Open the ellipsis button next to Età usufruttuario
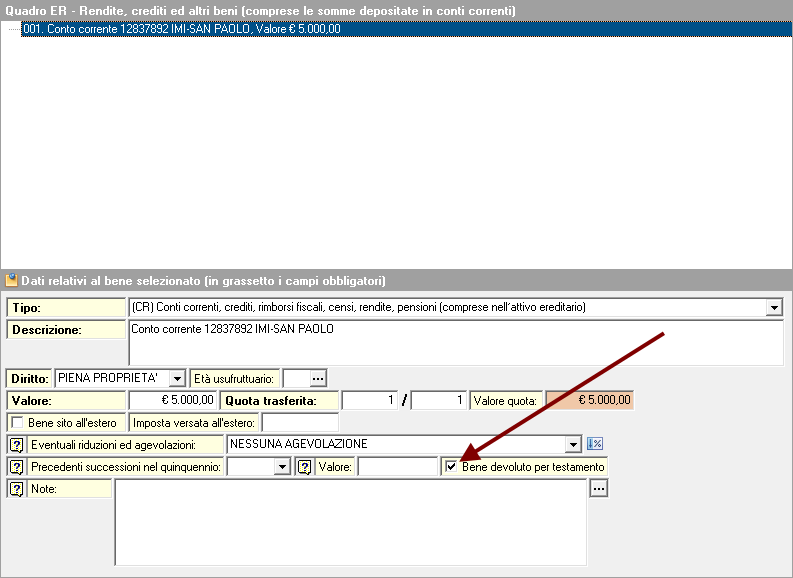793x578 pixels. 319,378
